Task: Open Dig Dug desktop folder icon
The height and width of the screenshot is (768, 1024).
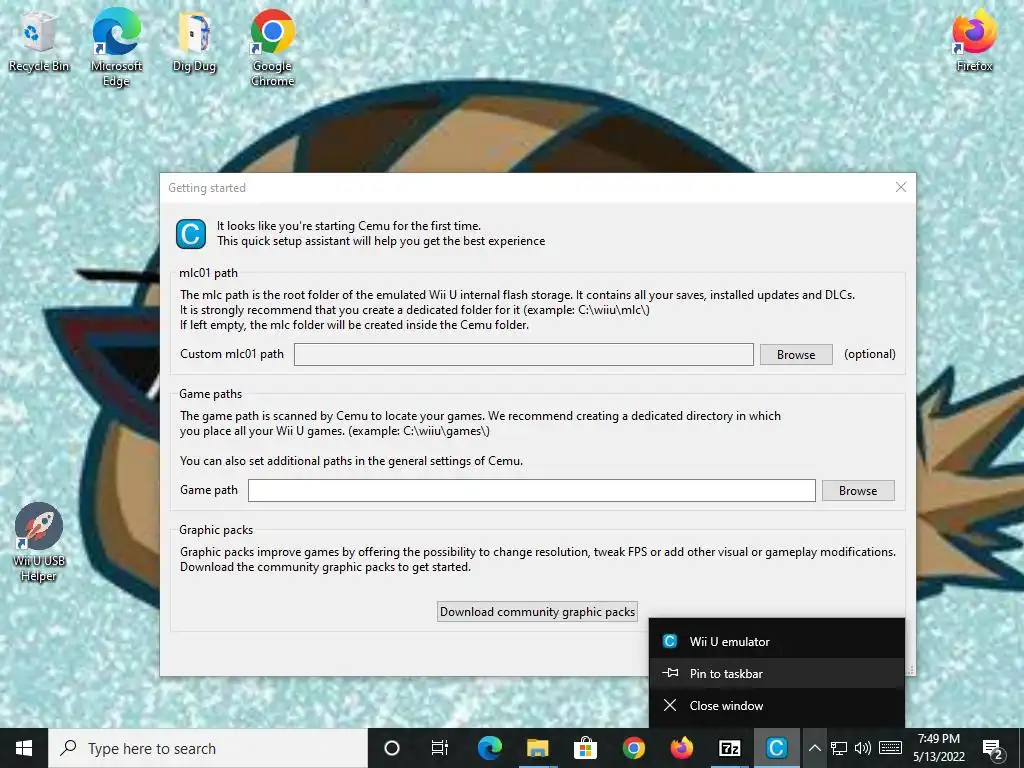Action: click(194, 42)
